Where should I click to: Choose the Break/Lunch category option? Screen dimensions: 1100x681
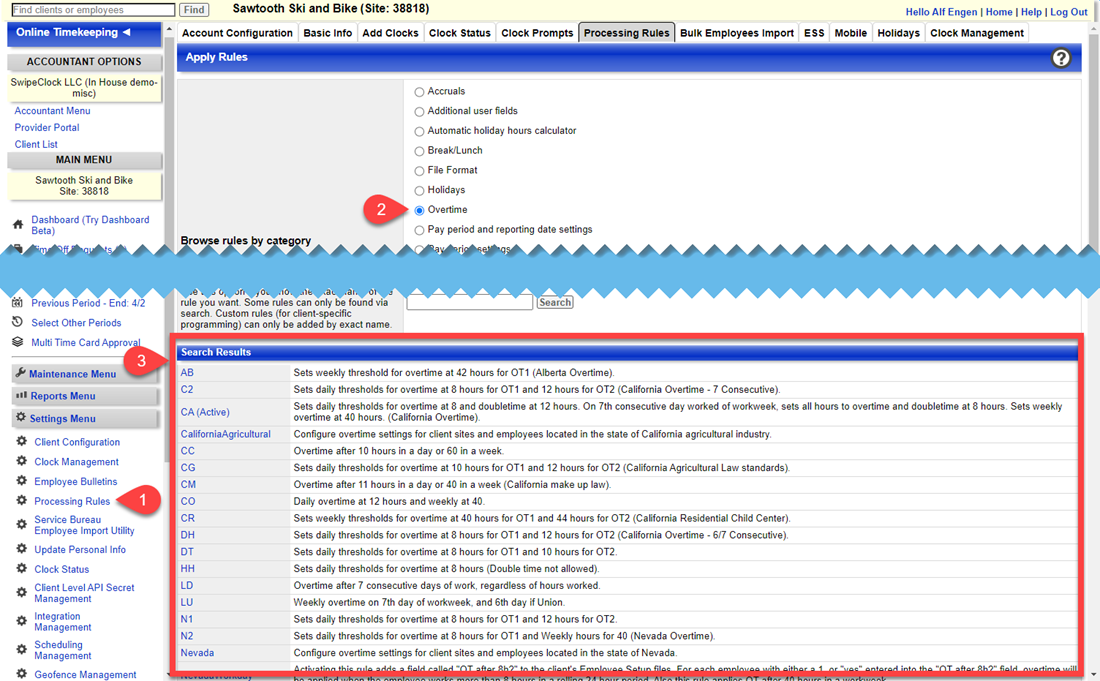420,150
